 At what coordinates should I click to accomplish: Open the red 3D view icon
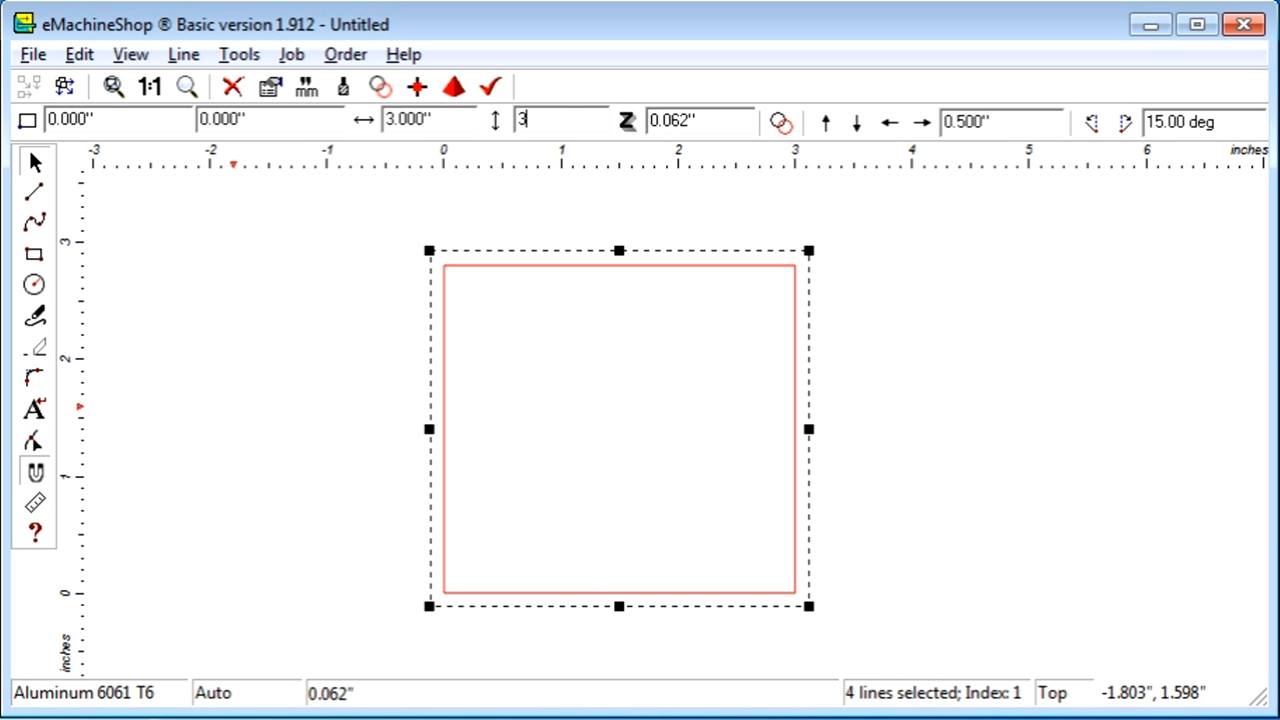(453, 87)
